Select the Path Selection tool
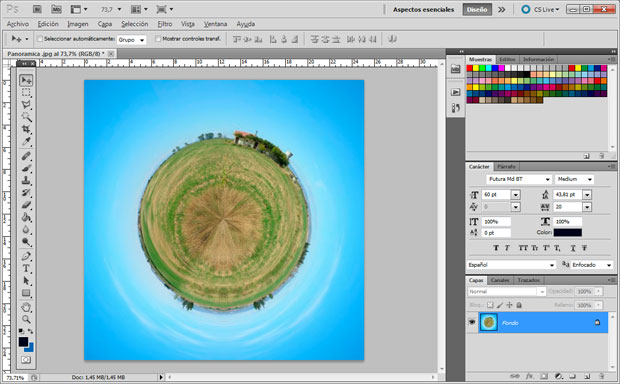Image resolution: width=620 pixels, height=384 pixels. click(26, 281)
